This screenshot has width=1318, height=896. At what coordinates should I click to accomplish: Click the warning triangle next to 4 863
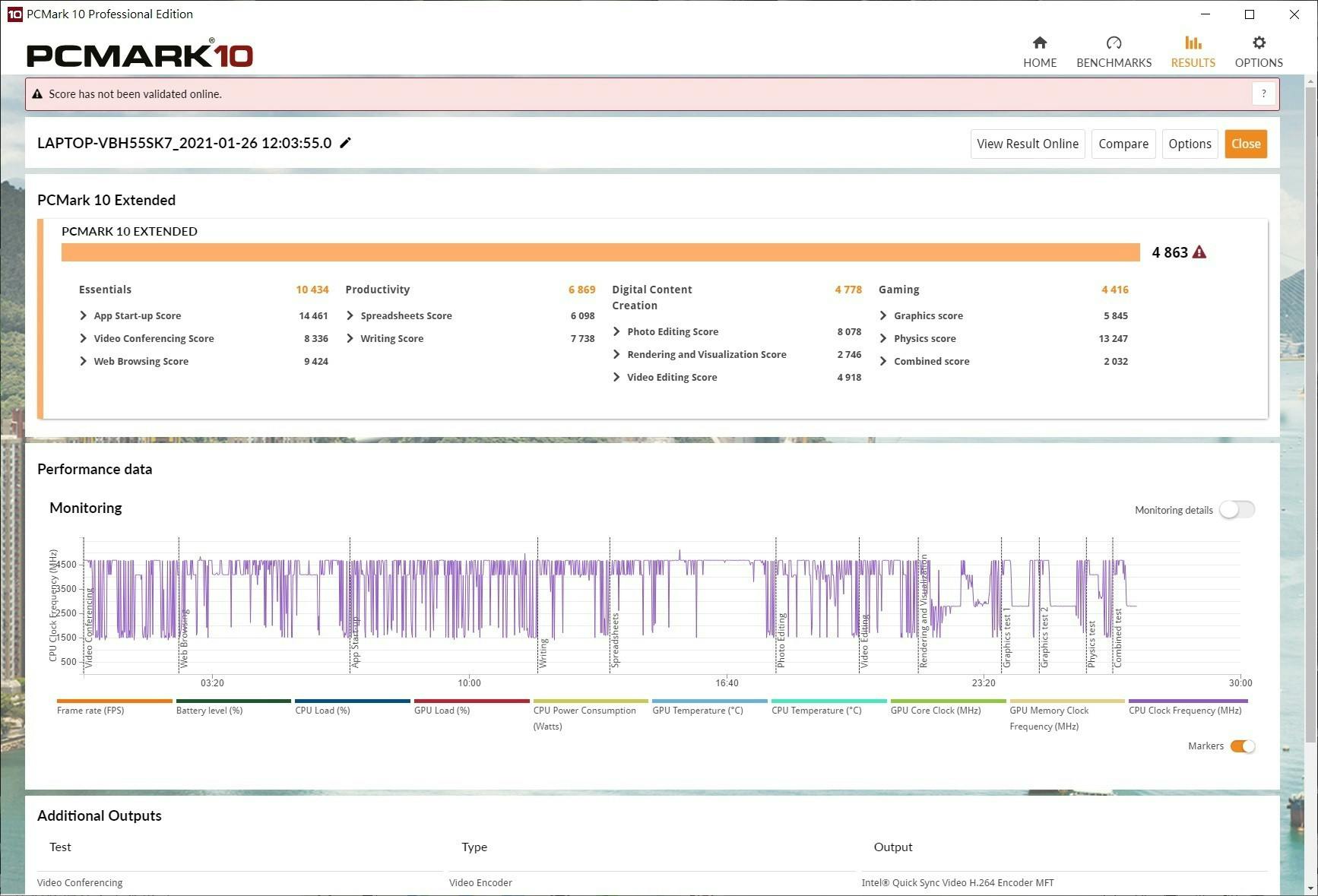pos(1199,252)
